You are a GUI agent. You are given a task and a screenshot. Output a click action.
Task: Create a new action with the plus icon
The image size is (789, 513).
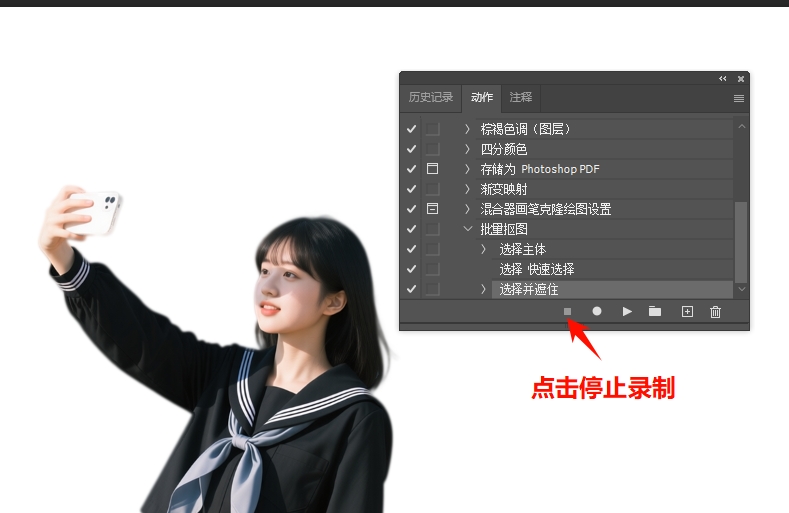[x=687, y=312]
